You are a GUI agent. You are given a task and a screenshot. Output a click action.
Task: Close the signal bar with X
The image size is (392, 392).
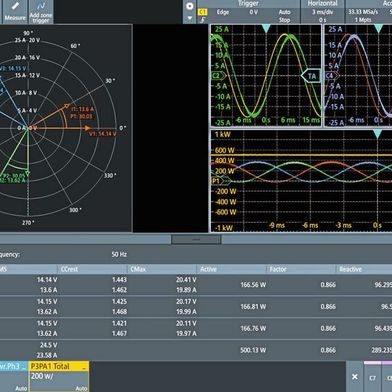(355, 377)
